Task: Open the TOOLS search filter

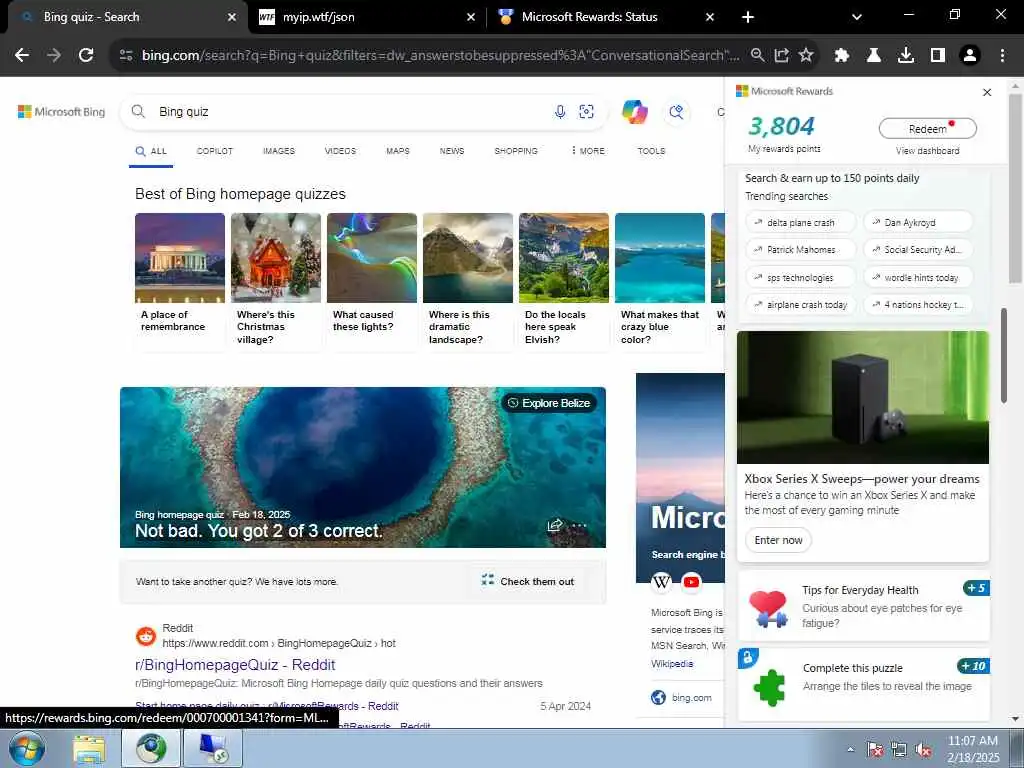Action: pyautogui.click(x=651, y=151)
